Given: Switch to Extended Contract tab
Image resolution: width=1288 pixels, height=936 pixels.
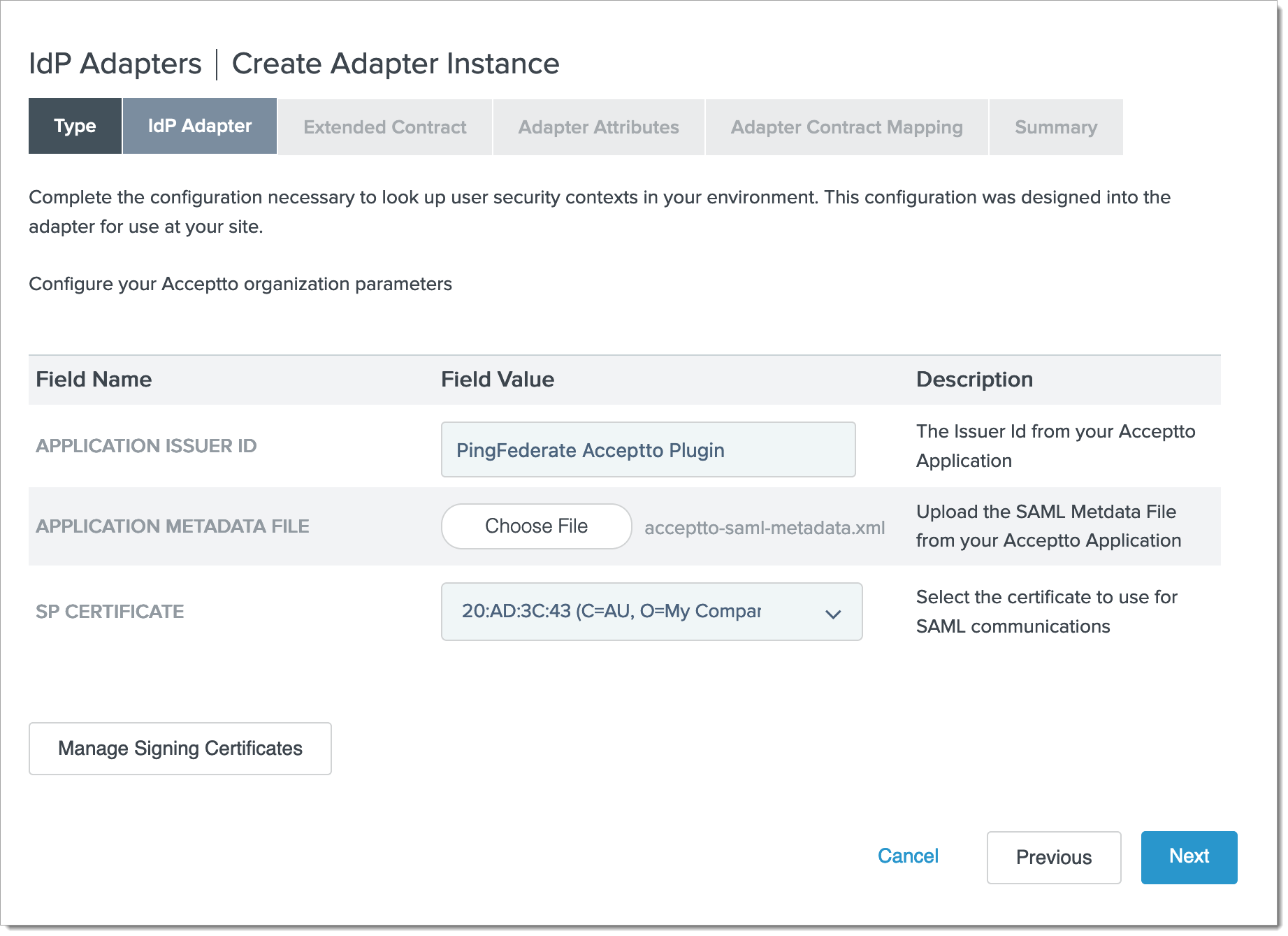Looking at the screenshot, I should (x=385, y=127).
